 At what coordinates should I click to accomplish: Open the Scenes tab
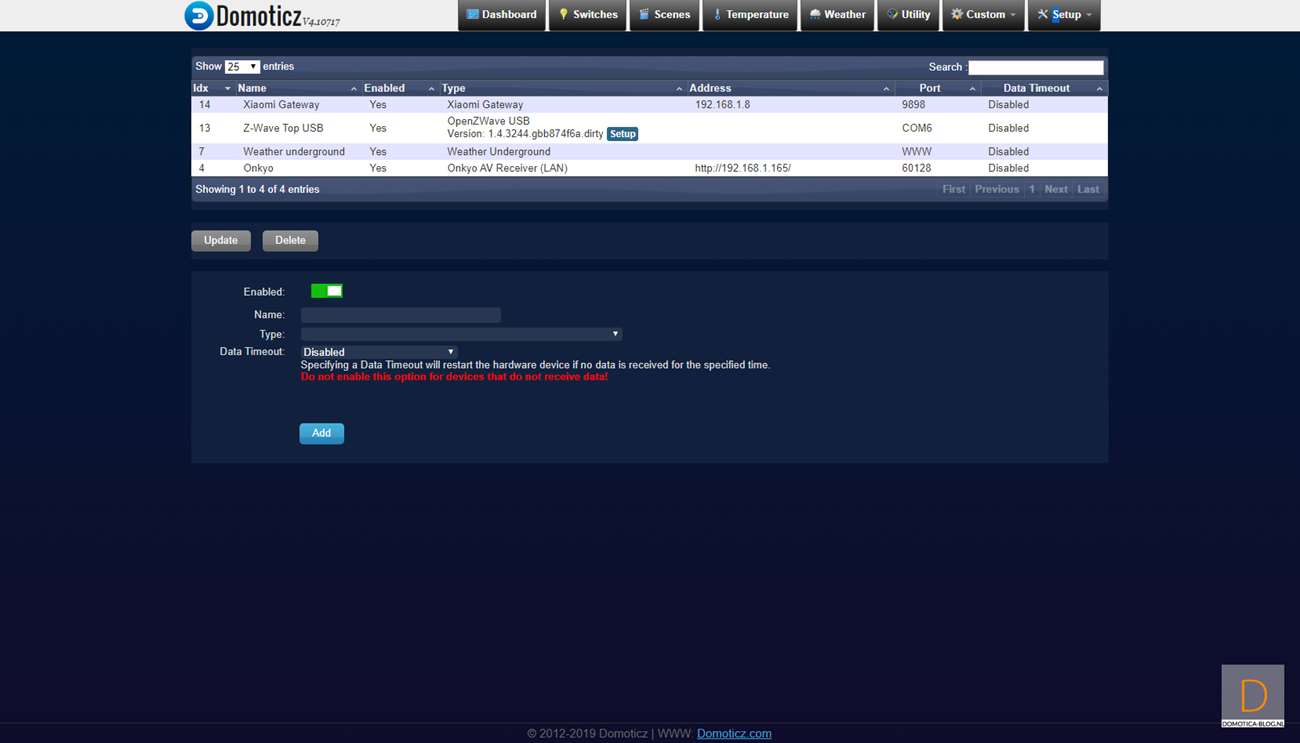click(x=664, y=15)
